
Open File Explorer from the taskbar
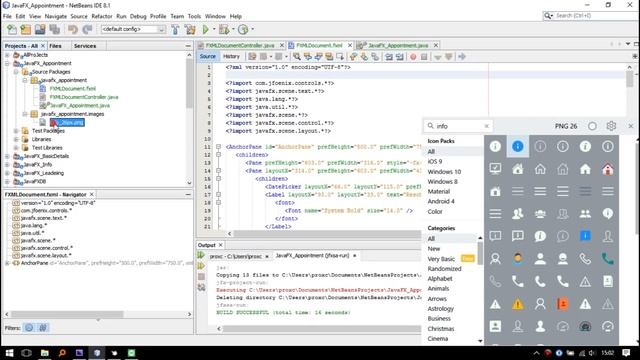44,353
